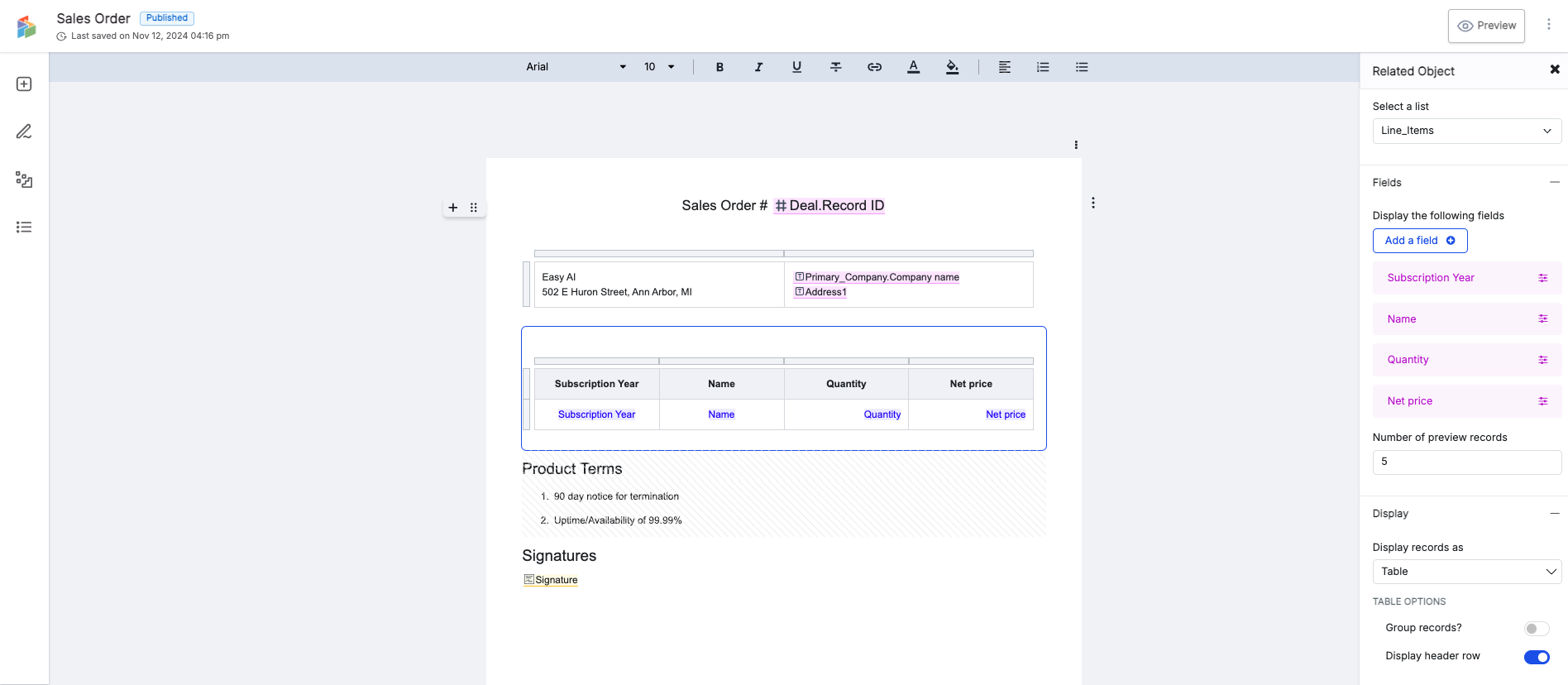This screenshot has width=1568, height=685.
Task: Turn off Display header row
Action: [x=1536, y=657]
